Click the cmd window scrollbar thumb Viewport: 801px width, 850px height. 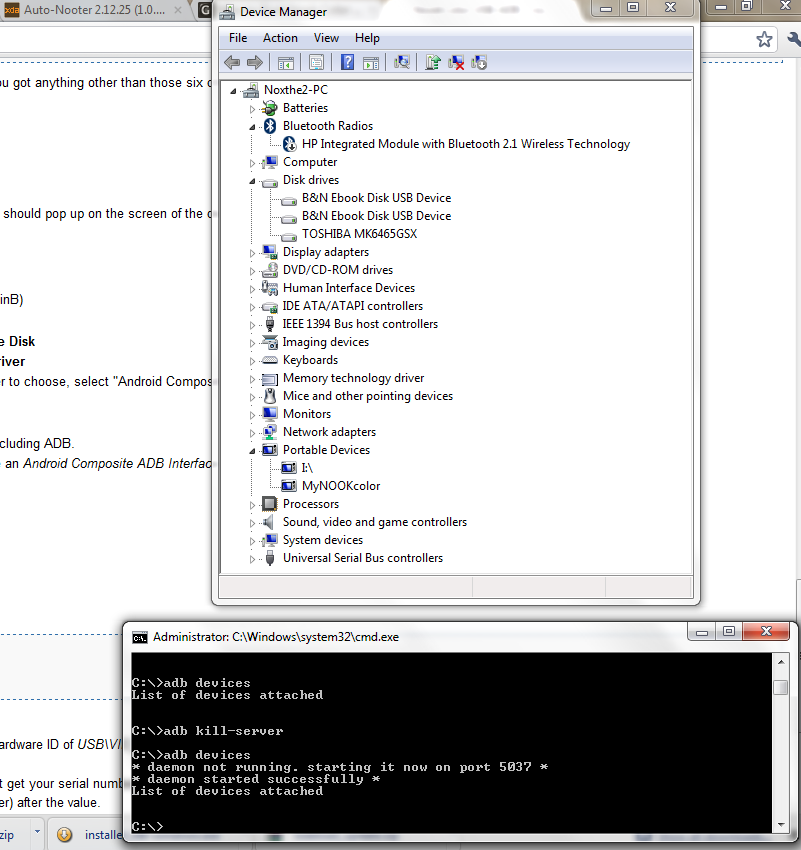[781, 687]
